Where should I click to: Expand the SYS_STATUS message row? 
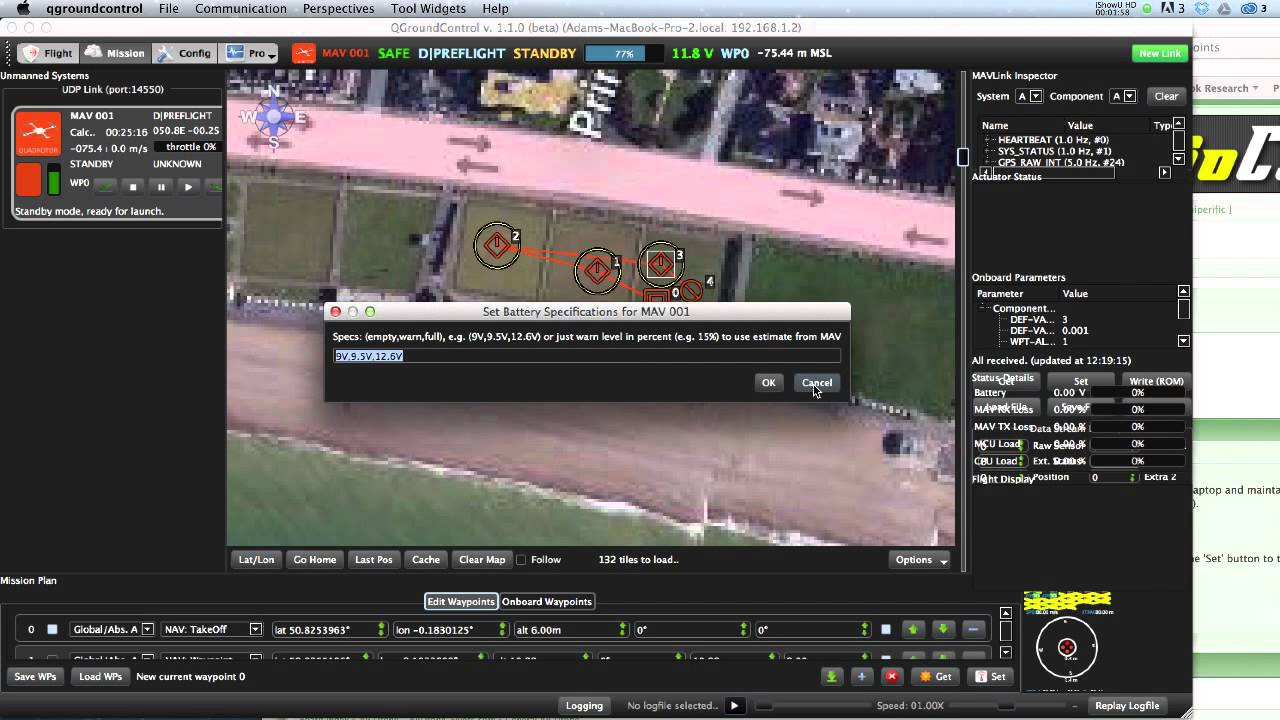(1054, 151)
